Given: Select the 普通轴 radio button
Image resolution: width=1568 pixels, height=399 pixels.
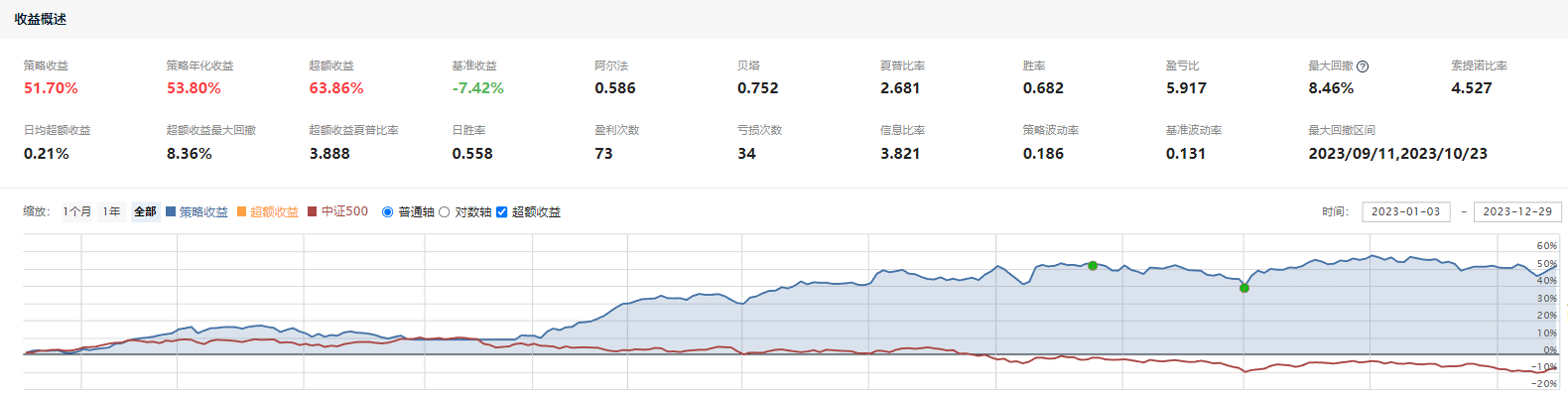Looking at the screenshot, I should tap(388, 212).
